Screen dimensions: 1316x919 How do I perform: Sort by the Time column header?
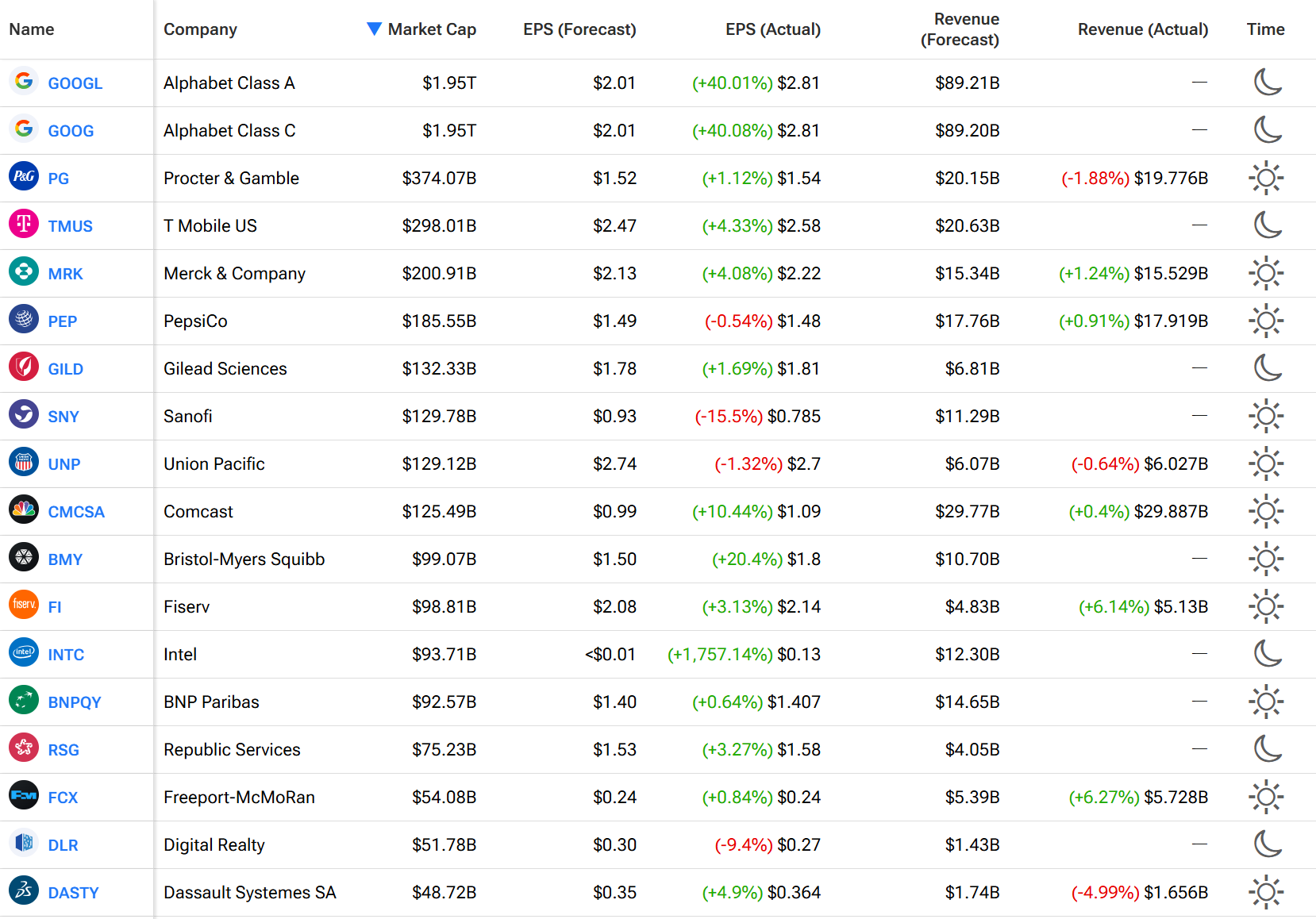tap(1265, 29)
